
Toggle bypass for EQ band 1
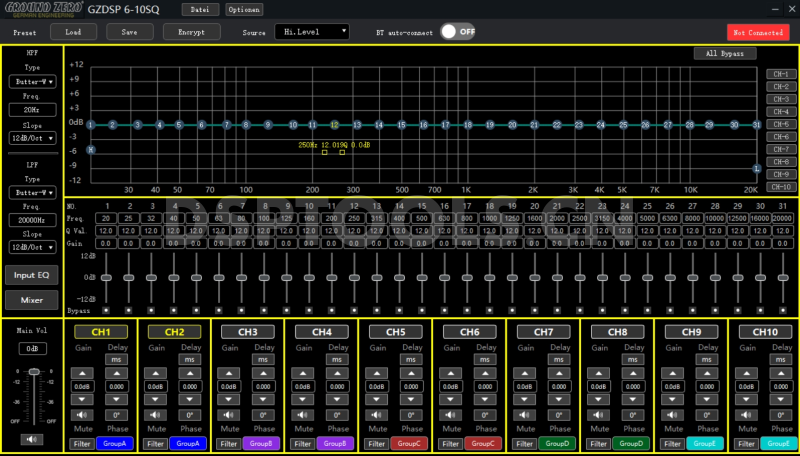point(105,311)
